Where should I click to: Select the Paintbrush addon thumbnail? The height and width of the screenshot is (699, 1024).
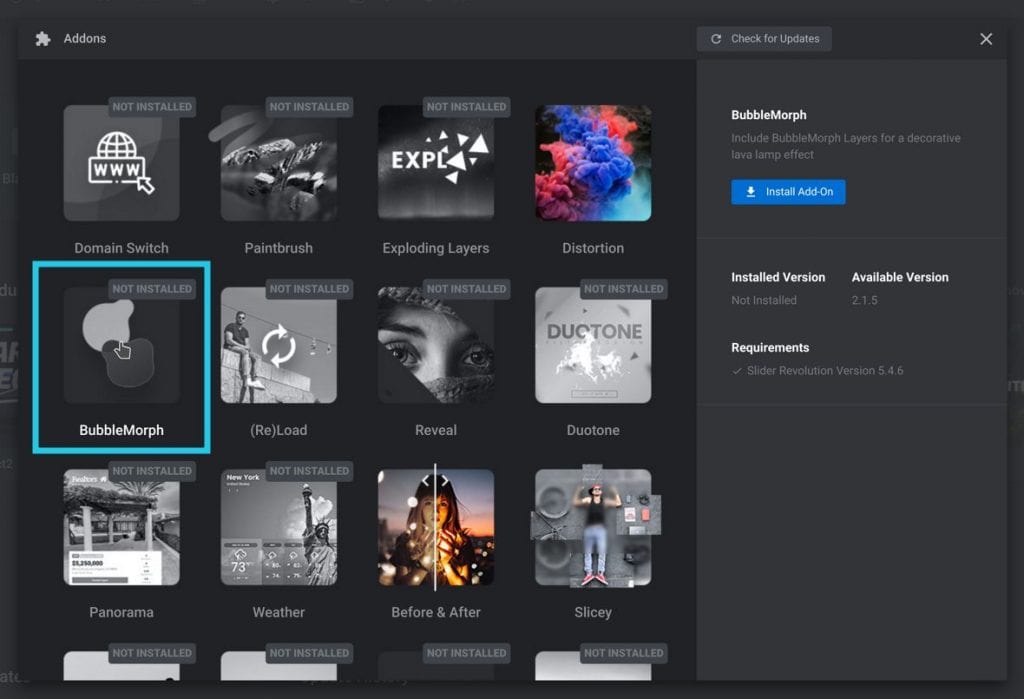[x=279, y=163]
